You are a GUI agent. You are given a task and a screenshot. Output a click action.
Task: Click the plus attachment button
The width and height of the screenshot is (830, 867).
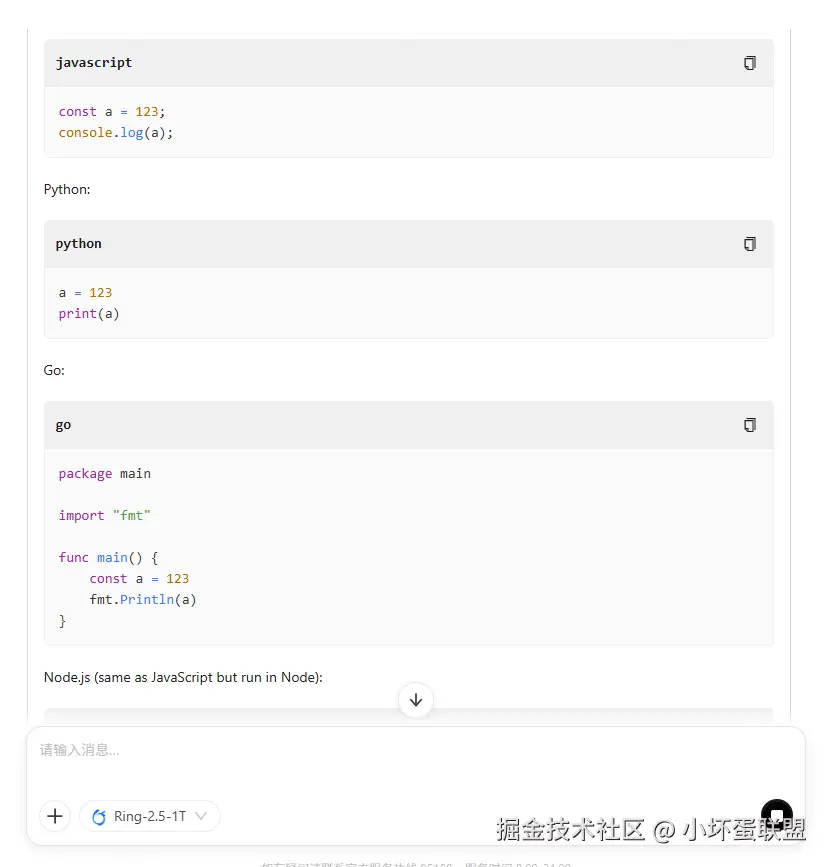(55, 816)
